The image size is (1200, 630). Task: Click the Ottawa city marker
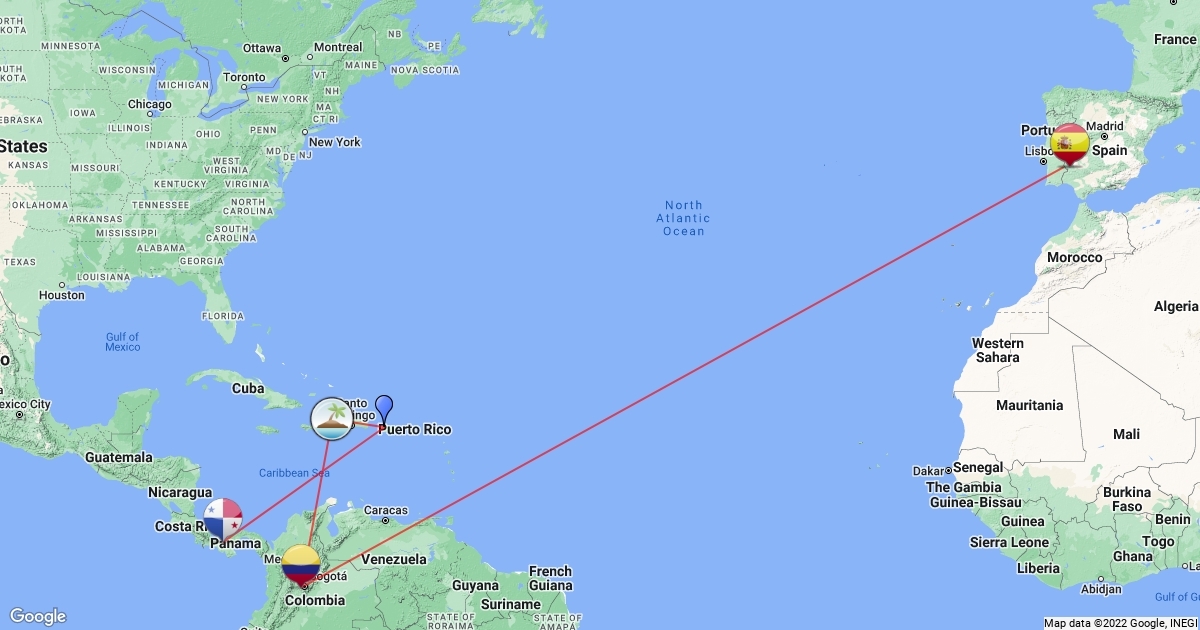285,57
